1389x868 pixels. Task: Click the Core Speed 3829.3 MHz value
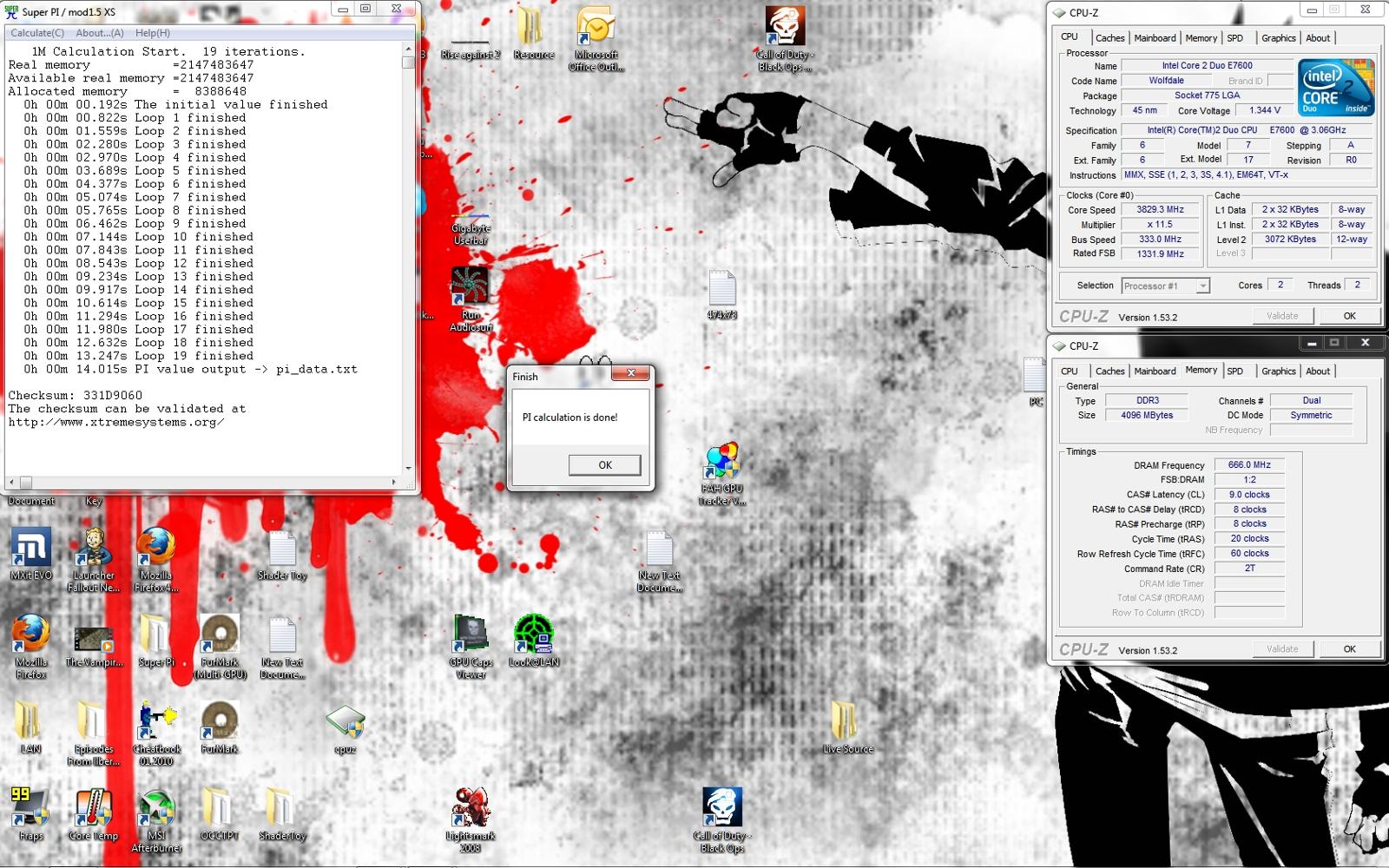pos(1160,210)
